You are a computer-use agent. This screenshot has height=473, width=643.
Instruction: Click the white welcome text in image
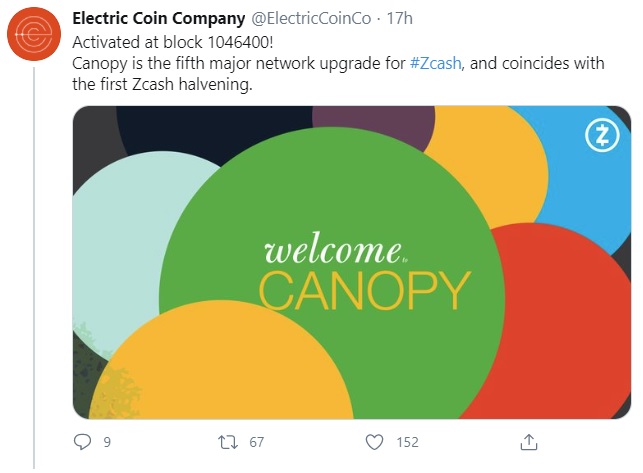pyautogui.click(x=331, y=250)
